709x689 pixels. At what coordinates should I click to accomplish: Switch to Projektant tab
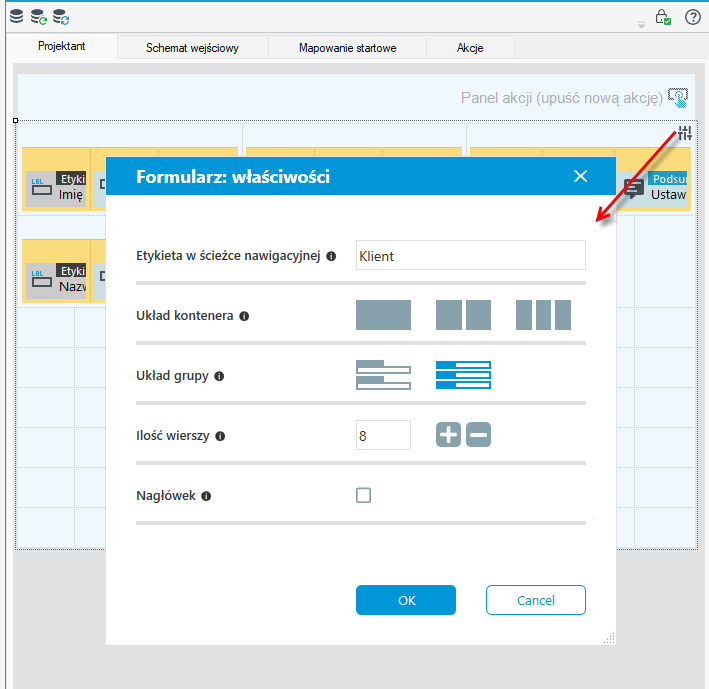61,46
